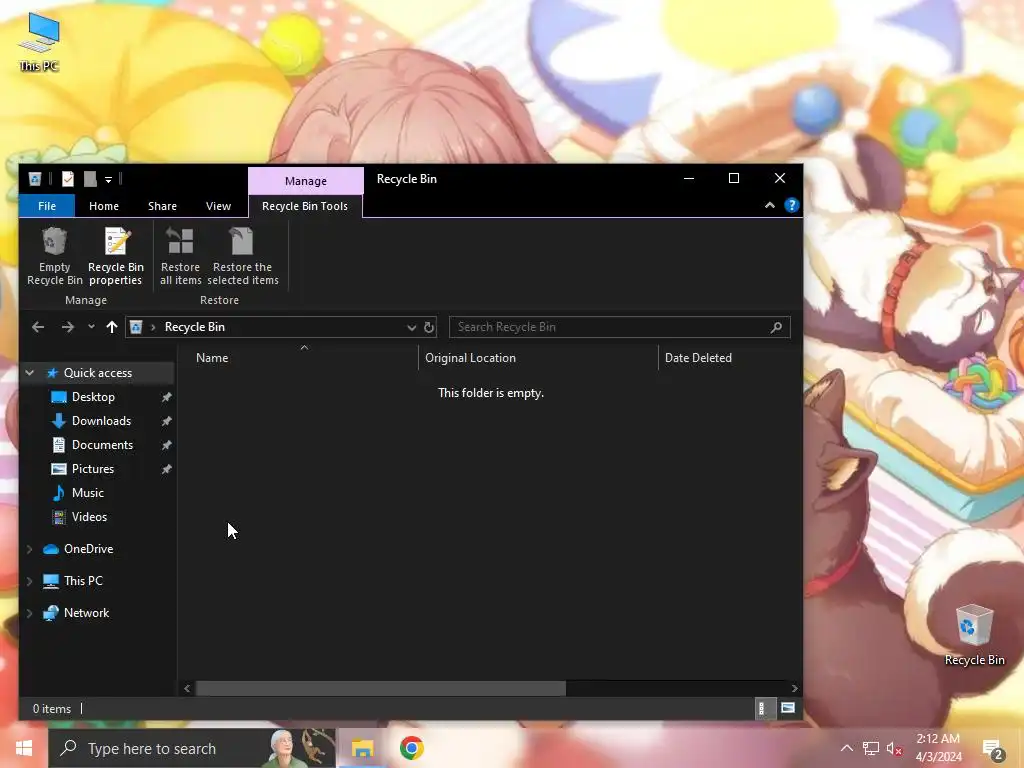
Task: Click the taskbar search box
Action: coord(192,748)
